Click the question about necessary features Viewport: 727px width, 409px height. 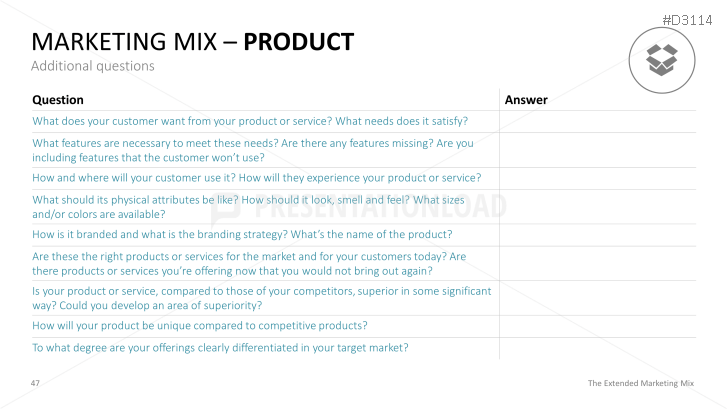point(253,150)
